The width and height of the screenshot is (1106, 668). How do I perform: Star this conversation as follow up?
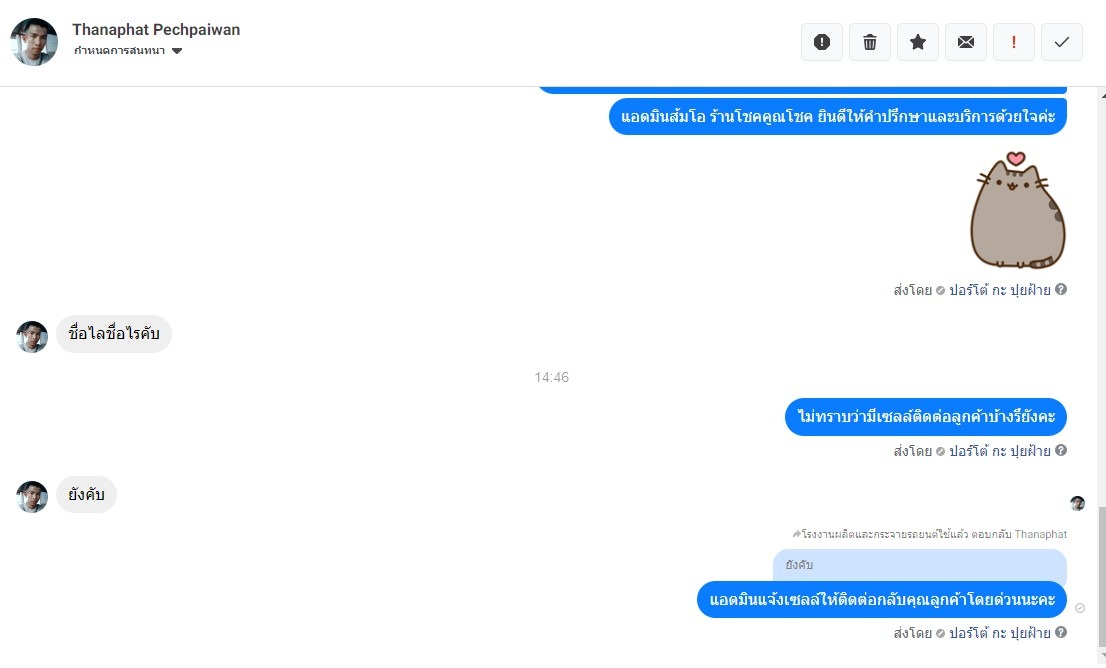pos(918,42)
